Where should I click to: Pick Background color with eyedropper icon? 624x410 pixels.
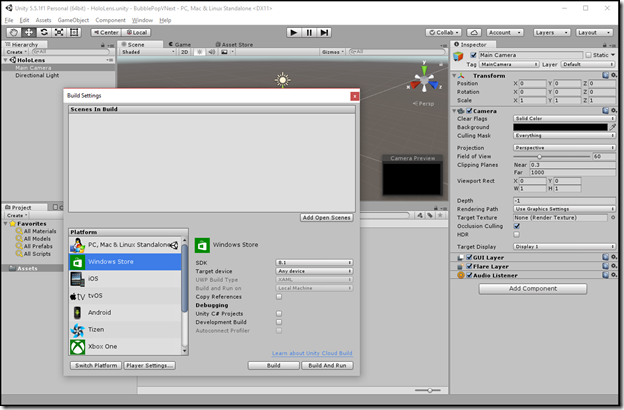[x=613, y=127]
